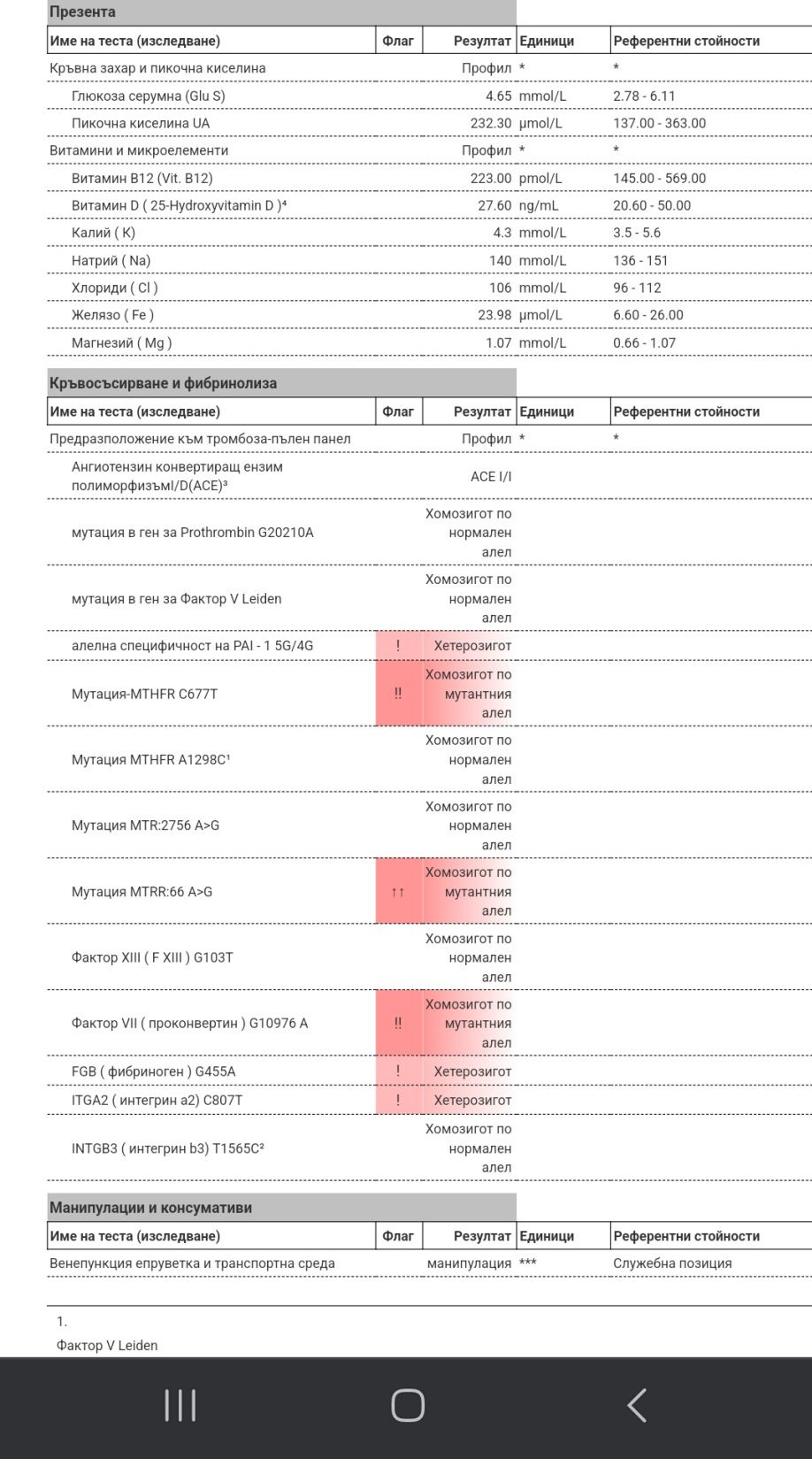This screenshot has width=812, height=1459.
Task: Open recent apps from the navigation bar
Action: tap(180, 1405)
